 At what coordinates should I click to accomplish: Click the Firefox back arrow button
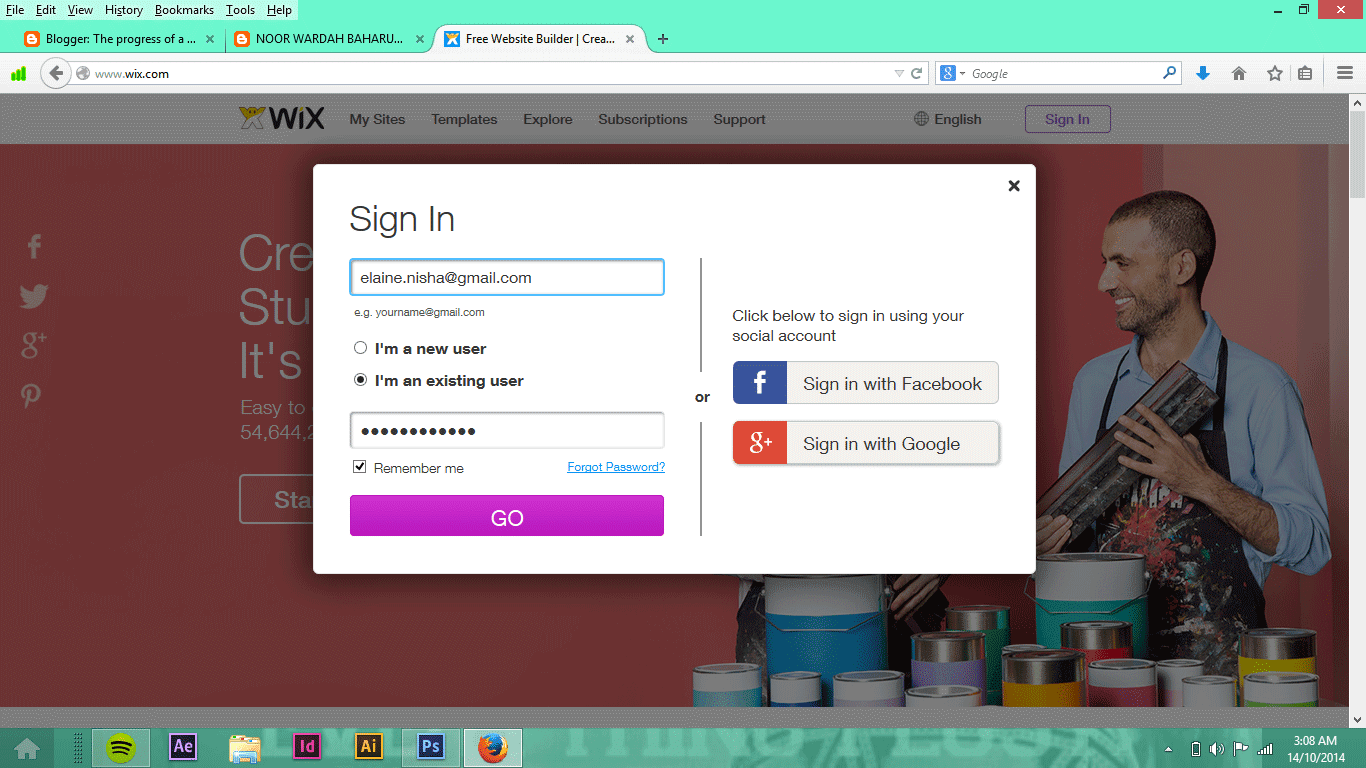click(55, 73)
